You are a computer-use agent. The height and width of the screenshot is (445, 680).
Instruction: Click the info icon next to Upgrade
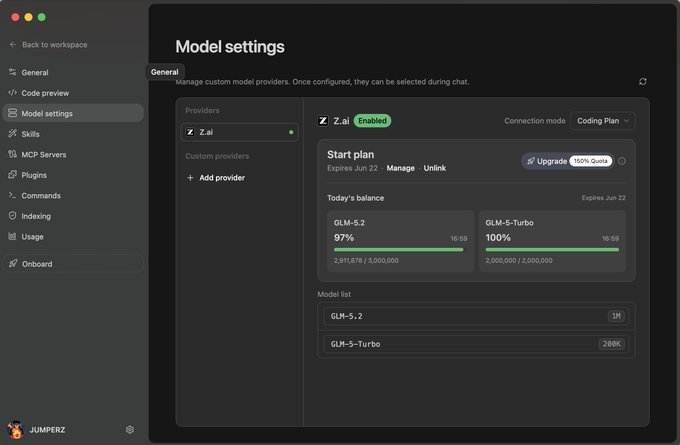621,161
